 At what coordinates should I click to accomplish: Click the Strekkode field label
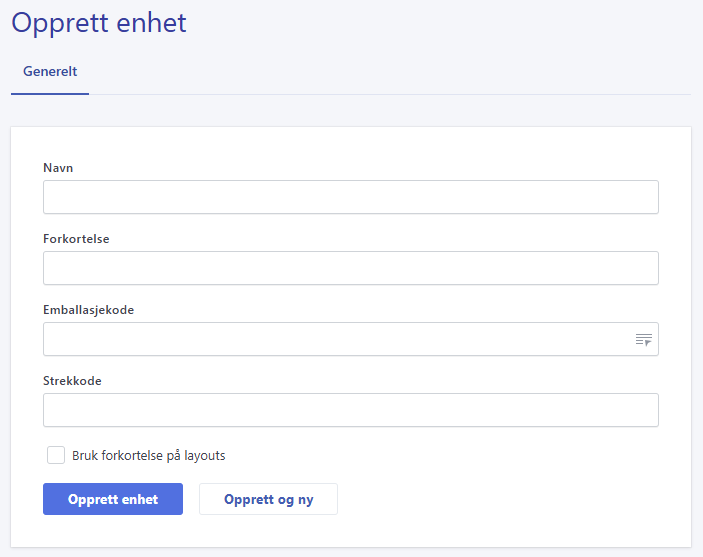[x=72, y=381]
